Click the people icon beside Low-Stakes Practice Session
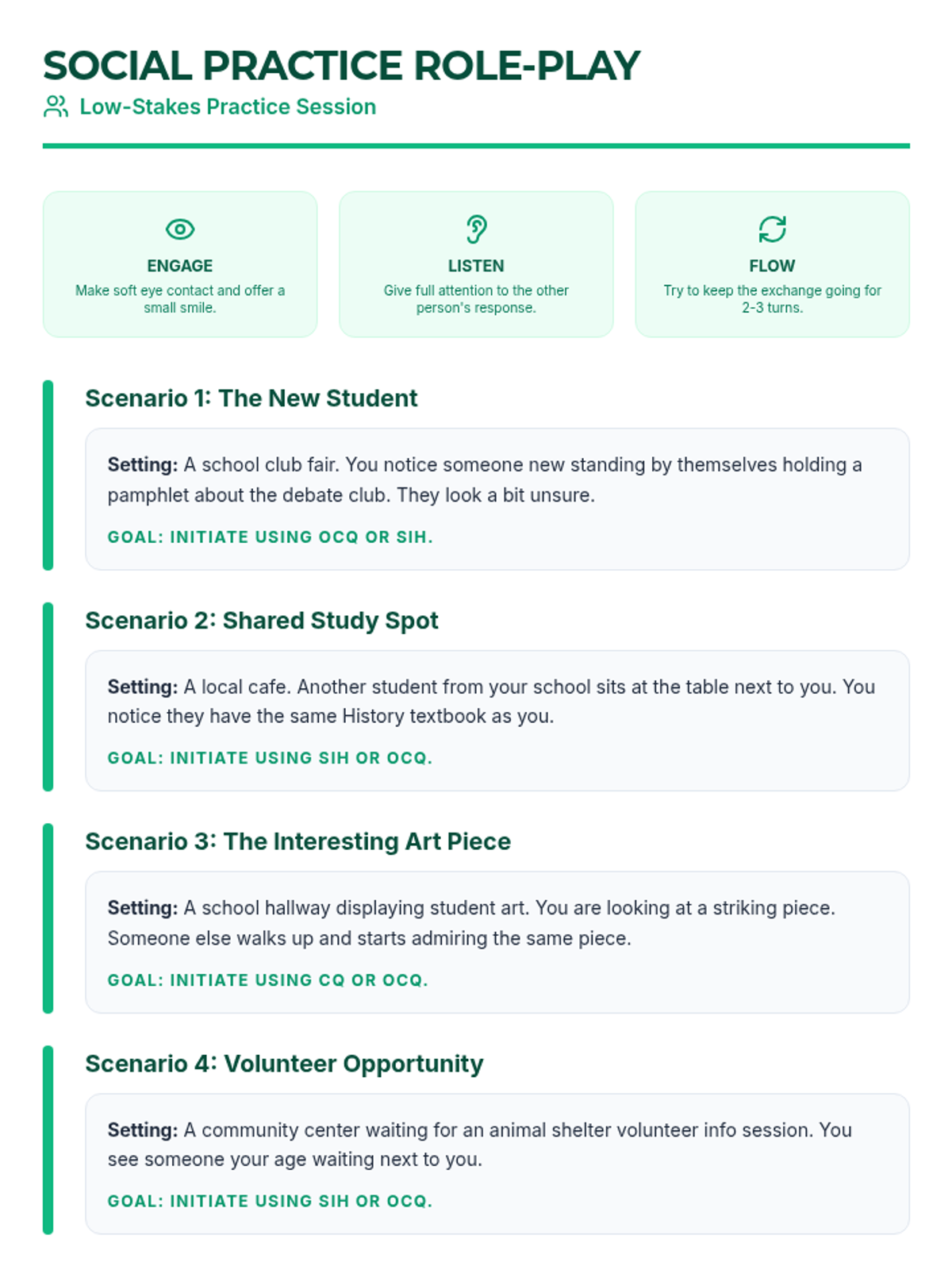952x1270 pixels. pyautogui.click(x=56, y=106)
